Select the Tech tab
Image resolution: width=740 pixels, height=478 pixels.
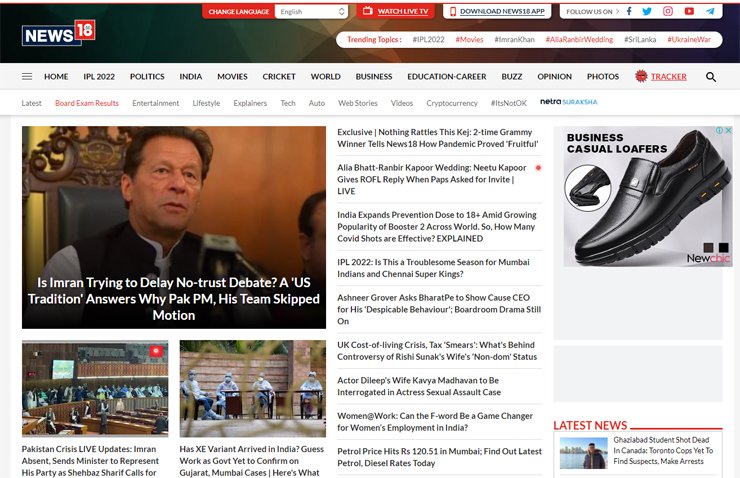pyautogui.click(x=288, y=103)
